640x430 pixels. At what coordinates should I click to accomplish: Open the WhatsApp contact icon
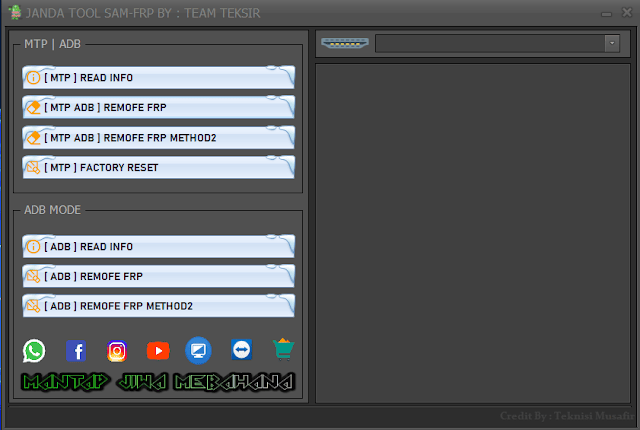pos(34,350)
